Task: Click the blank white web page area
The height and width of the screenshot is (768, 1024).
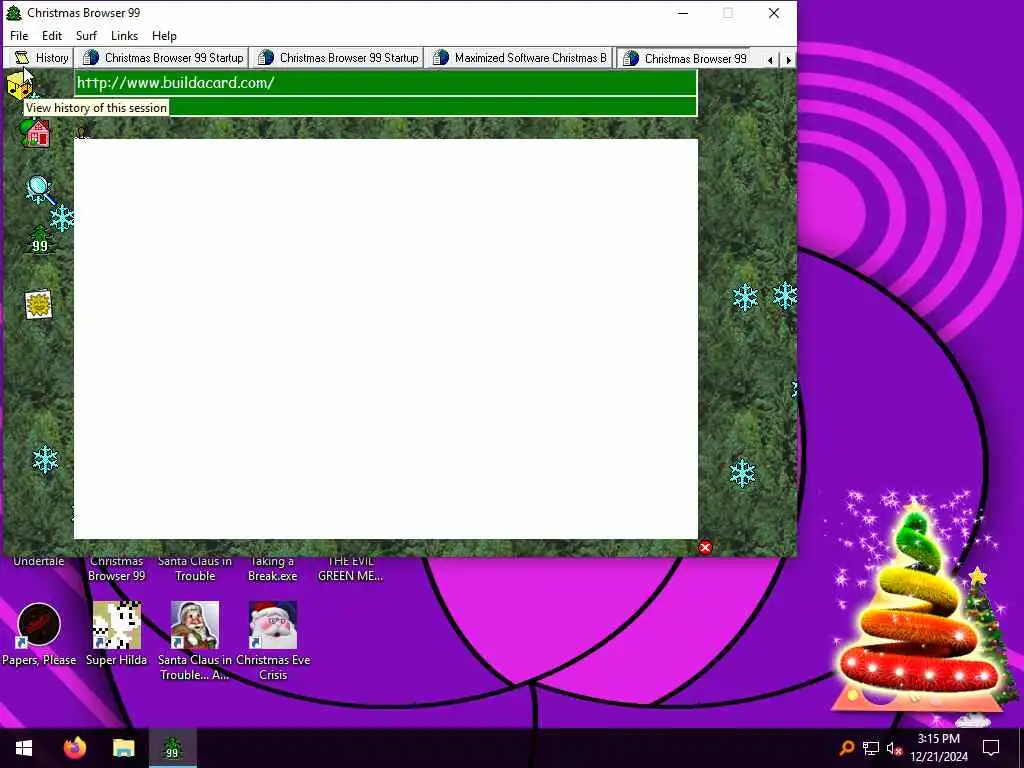Action: coord(385,338)
